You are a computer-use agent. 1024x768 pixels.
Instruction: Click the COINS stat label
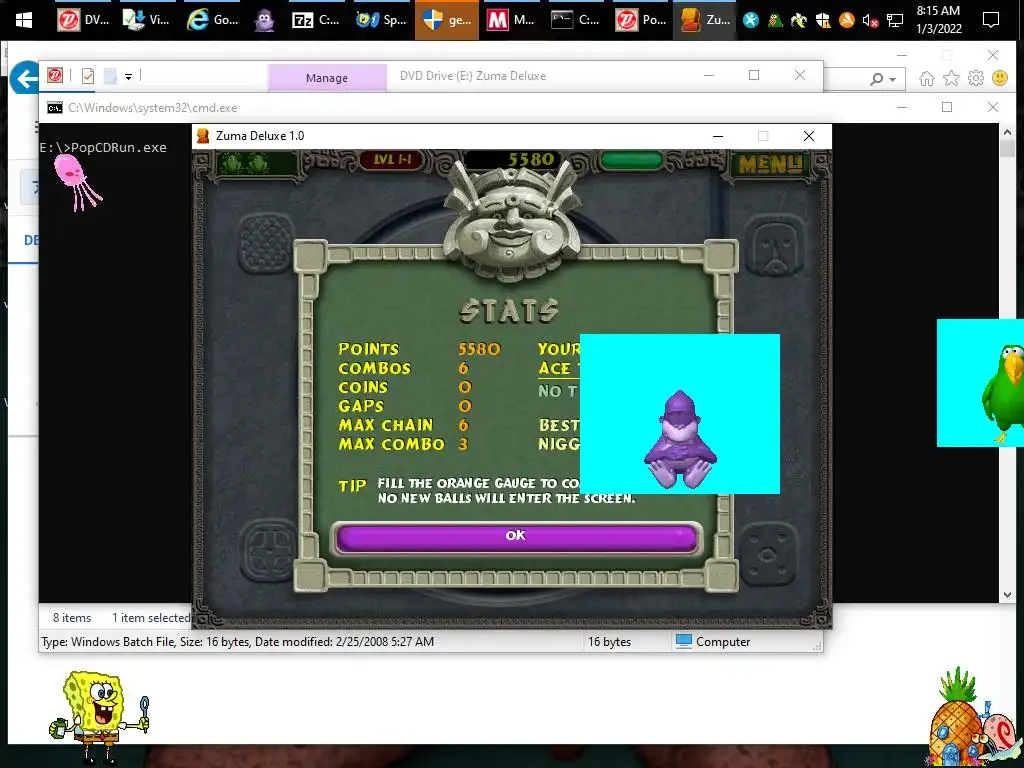363,387
